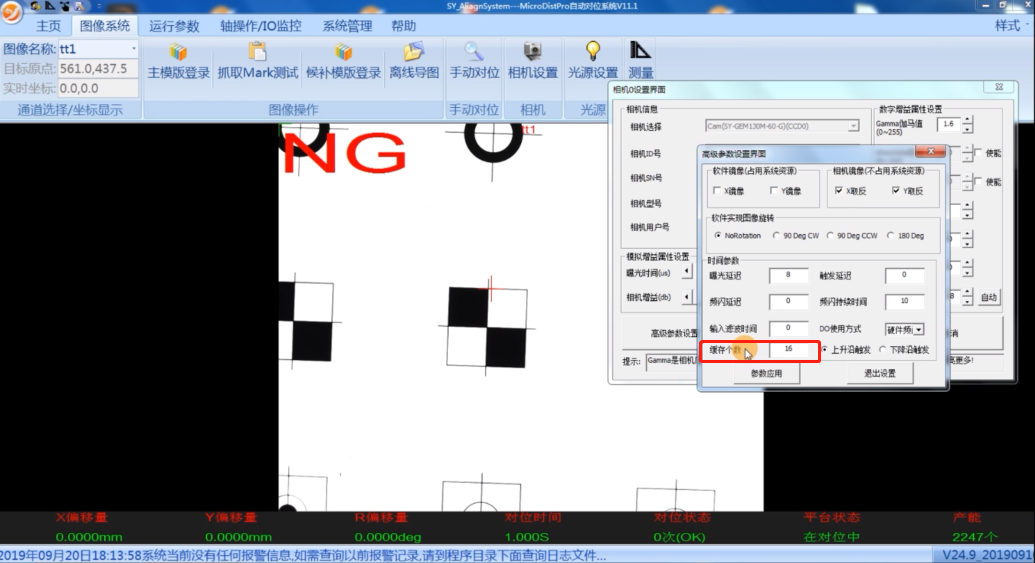Open the DO使用方式 dropdown
This screenshot has height=563, width=1035.
pos(918,328)
